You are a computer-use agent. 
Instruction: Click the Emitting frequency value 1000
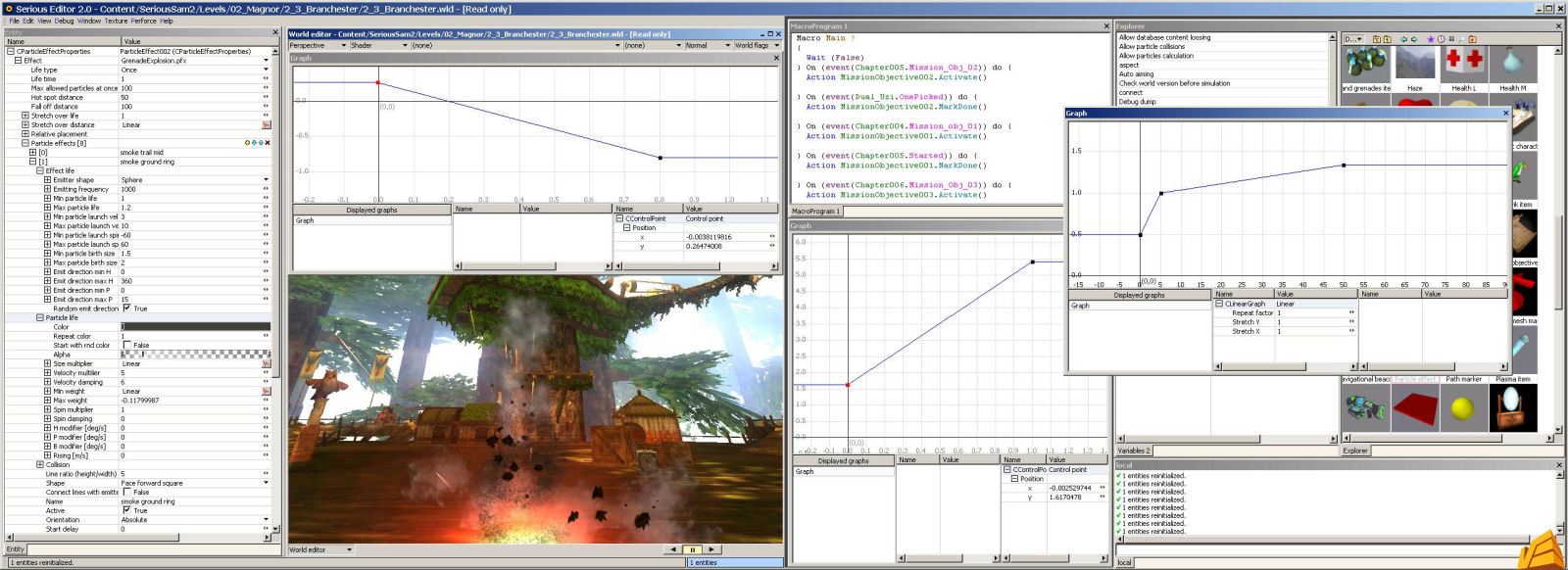(191, 189)
